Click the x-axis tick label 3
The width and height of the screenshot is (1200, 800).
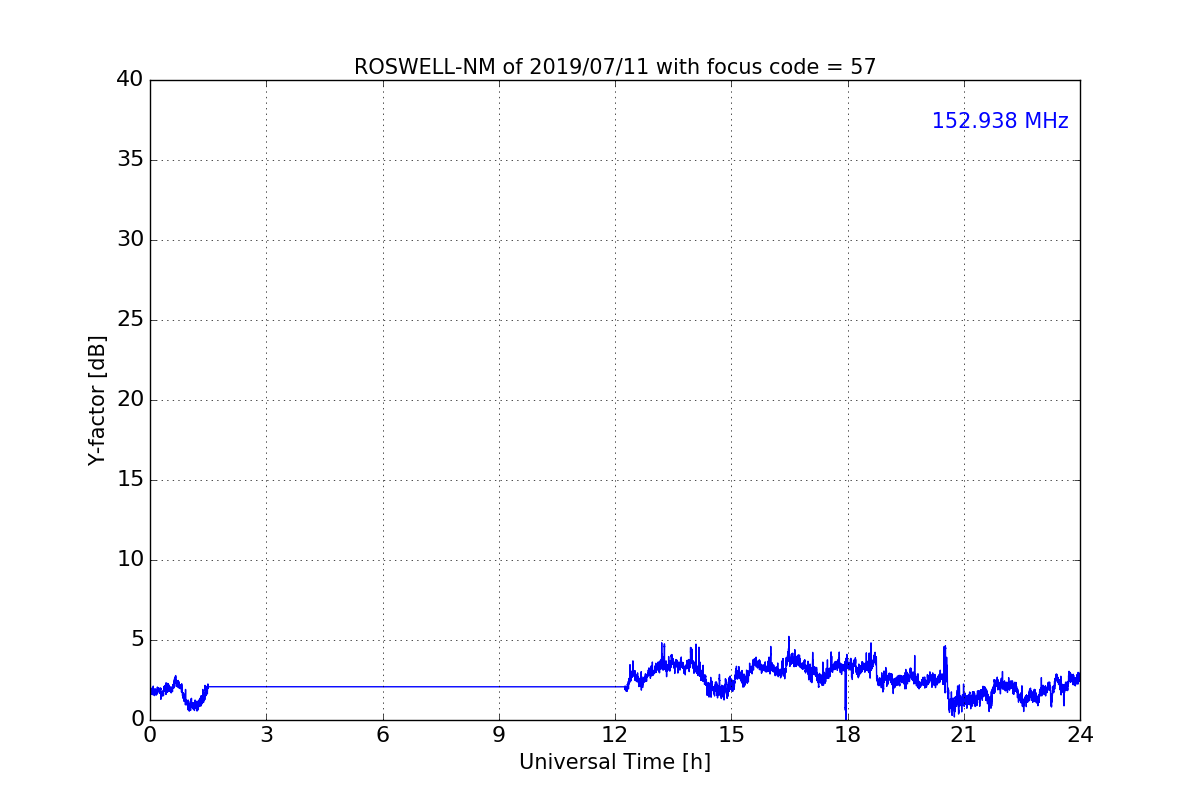coord(266,735)
